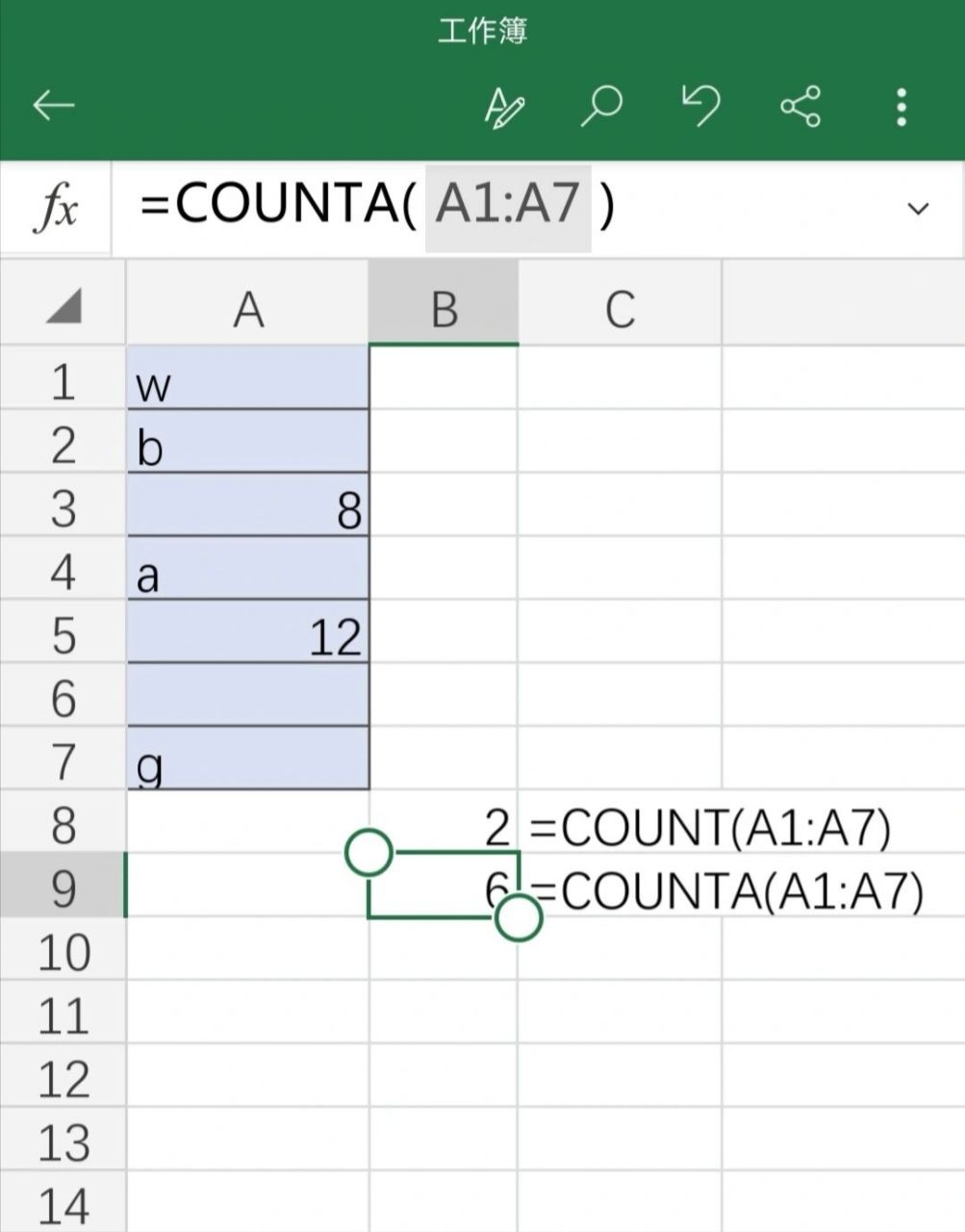The height and width of the screenshot is (1232, 965).
Task: Expand the formula bar with its chevron
Action: [x=920, y=207]
